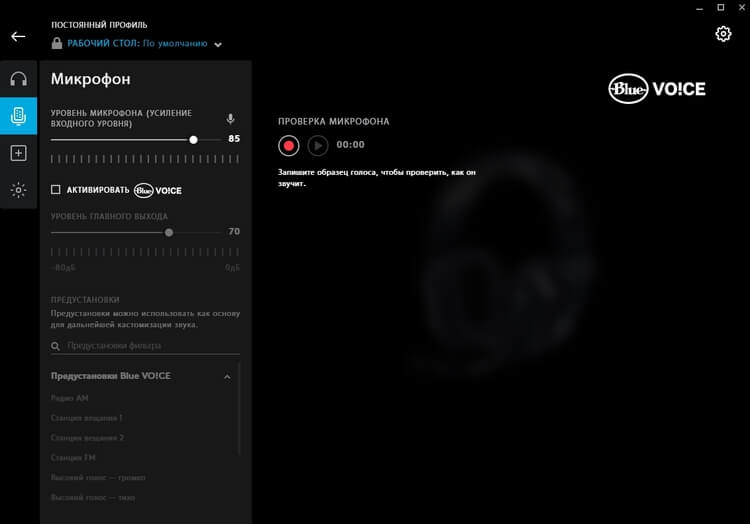750x524 pixels.
Task: Go back using the arrow icon
Action: click(18, 36)
